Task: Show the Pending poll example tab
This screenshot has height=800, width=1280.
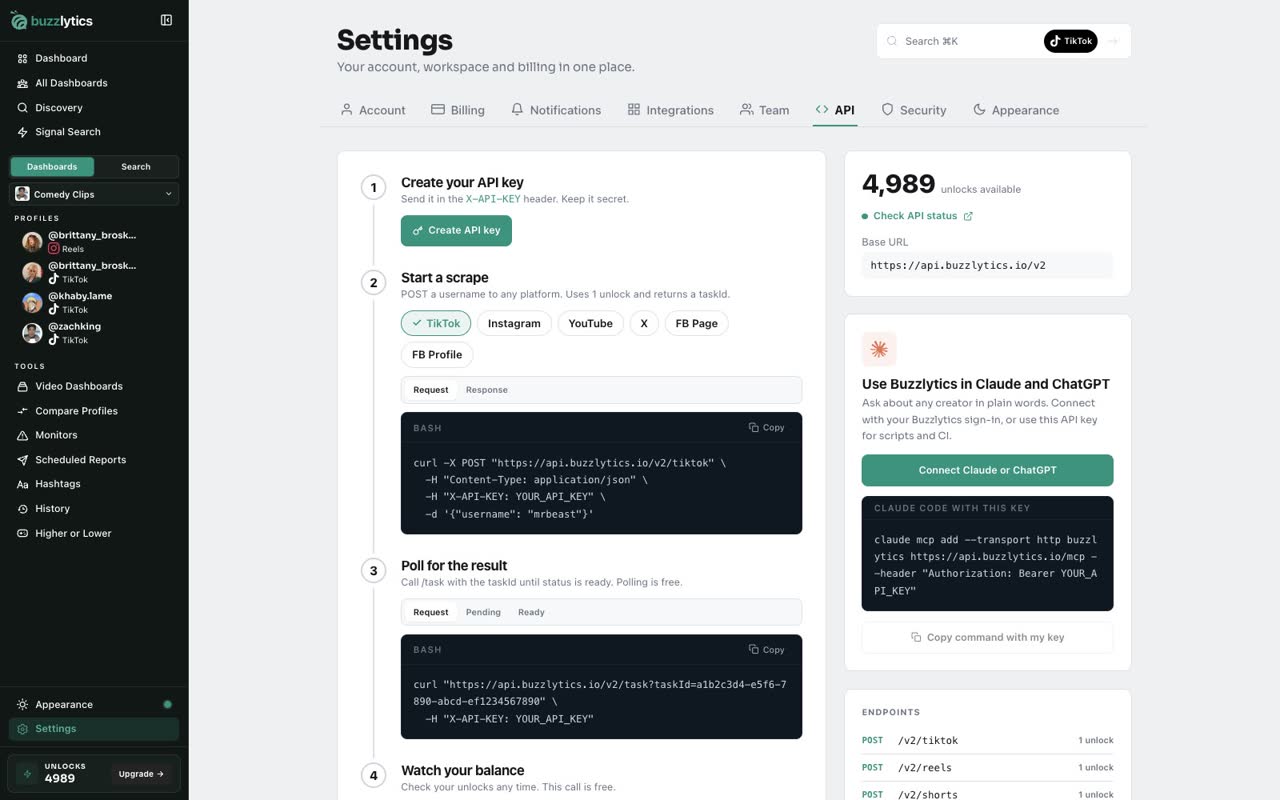Action: point(483,612)
